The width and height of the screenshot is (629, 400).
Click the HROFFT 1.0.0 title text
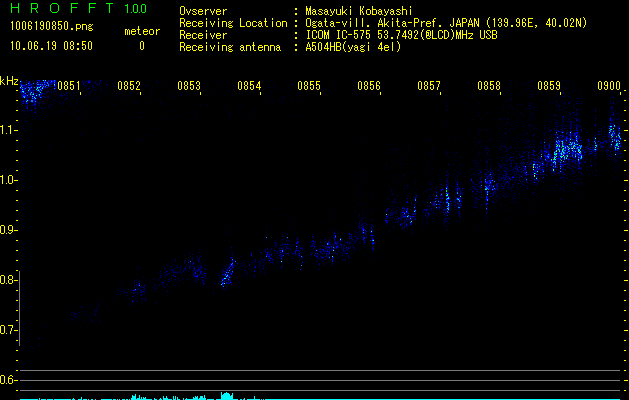click(78, 8)
